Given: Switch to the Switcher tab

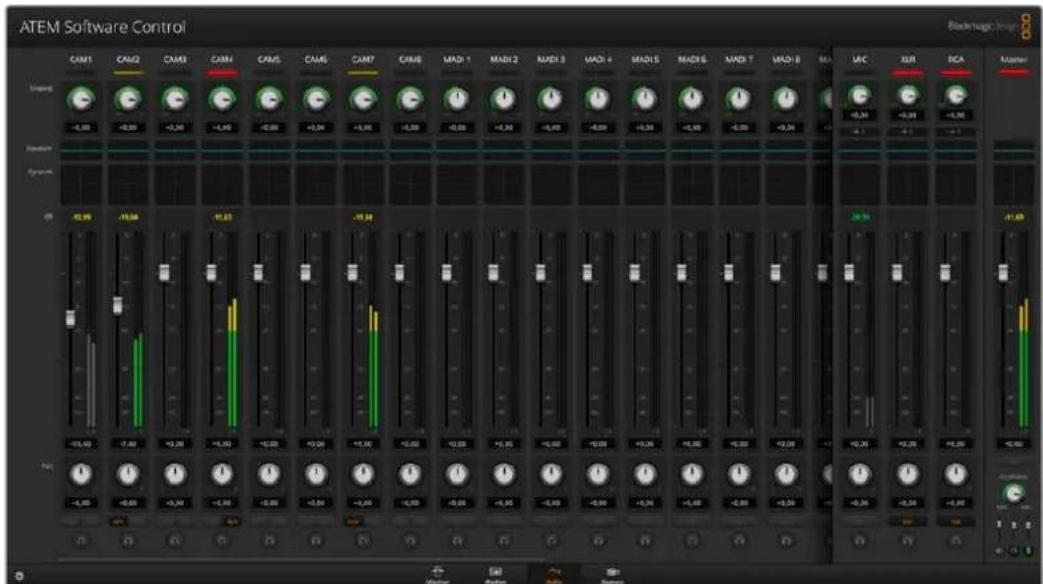Looking at the screenshot, I should [x=438, y=575].
